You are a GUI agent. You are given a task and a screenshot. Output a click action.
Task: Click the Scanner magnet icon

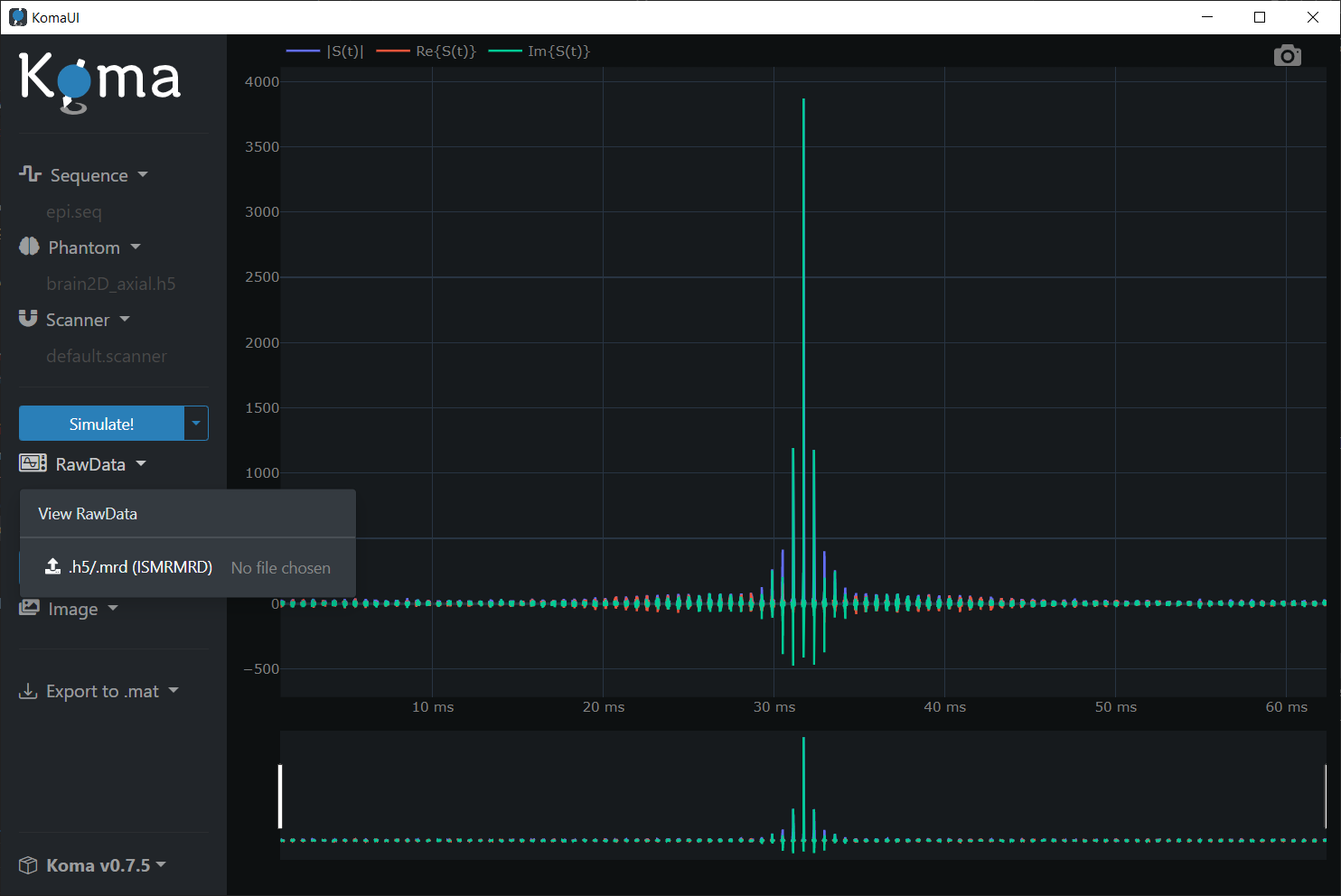28,318
